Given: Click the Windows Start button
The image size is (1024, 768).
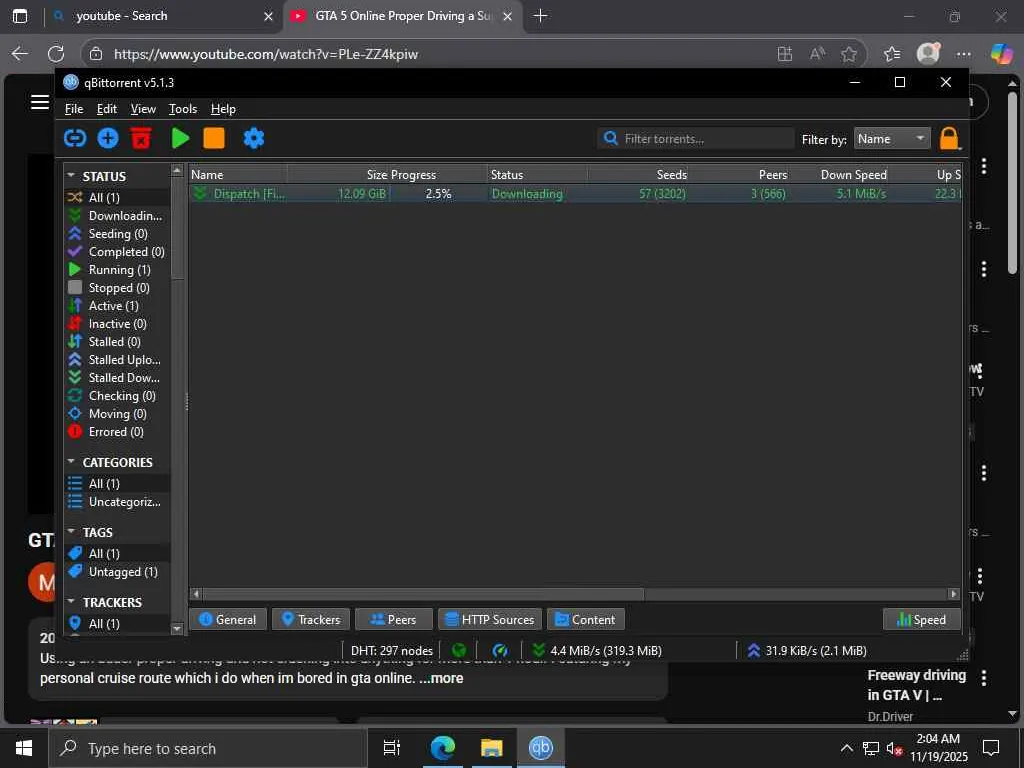Looking at the screenshot, I should (x=24, y=748).
